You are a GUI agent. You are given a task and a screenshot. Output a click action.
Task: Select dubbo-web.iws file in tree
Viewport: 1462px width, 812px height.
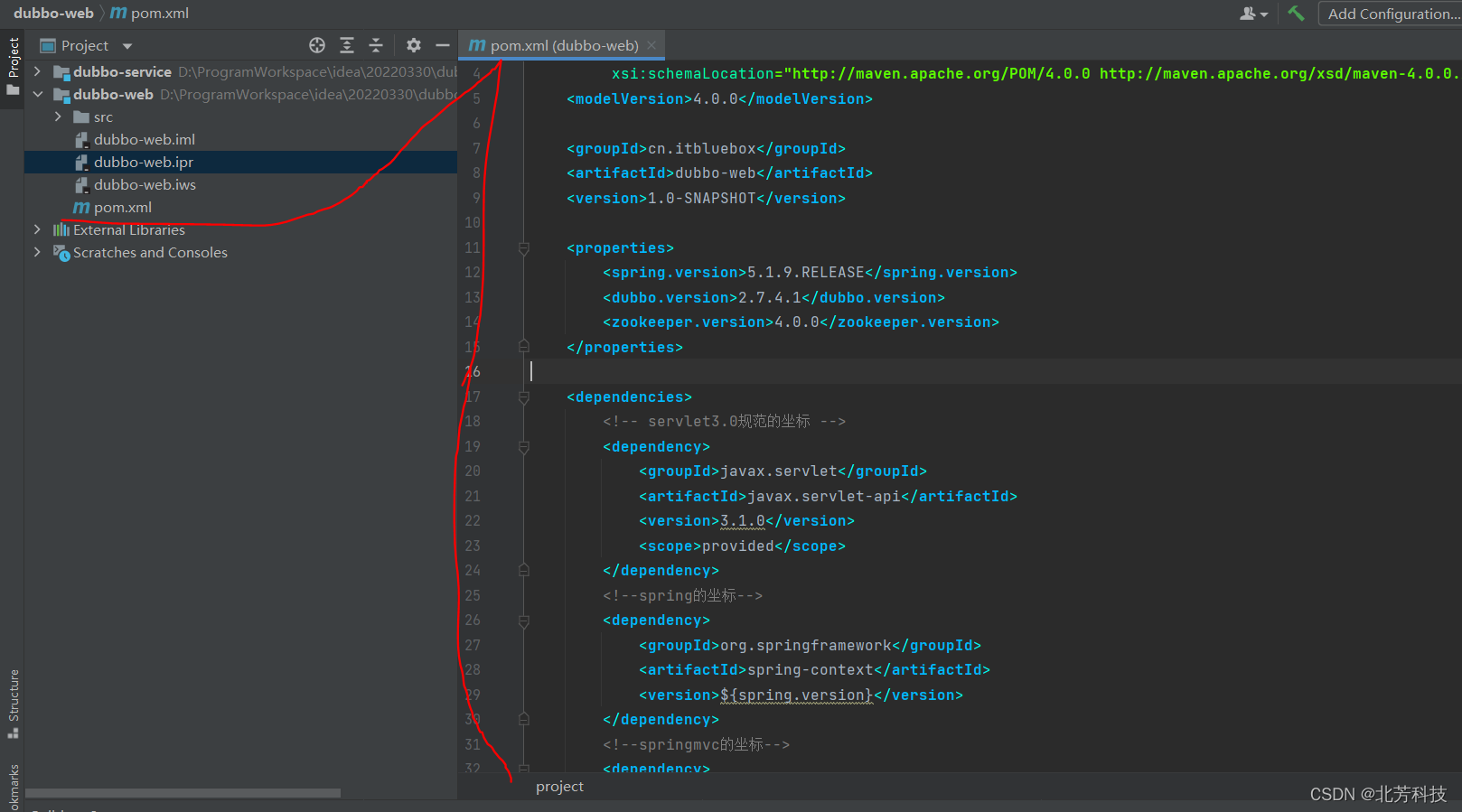pos(145,184)
